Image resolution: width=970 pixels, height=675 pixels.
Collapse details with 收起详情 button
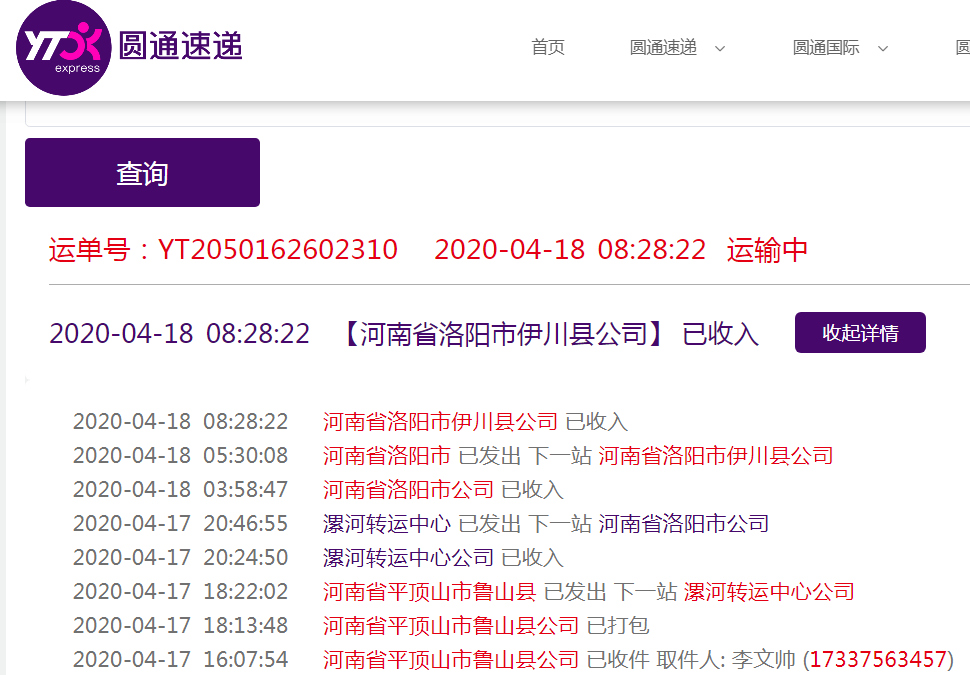point(860,333)
